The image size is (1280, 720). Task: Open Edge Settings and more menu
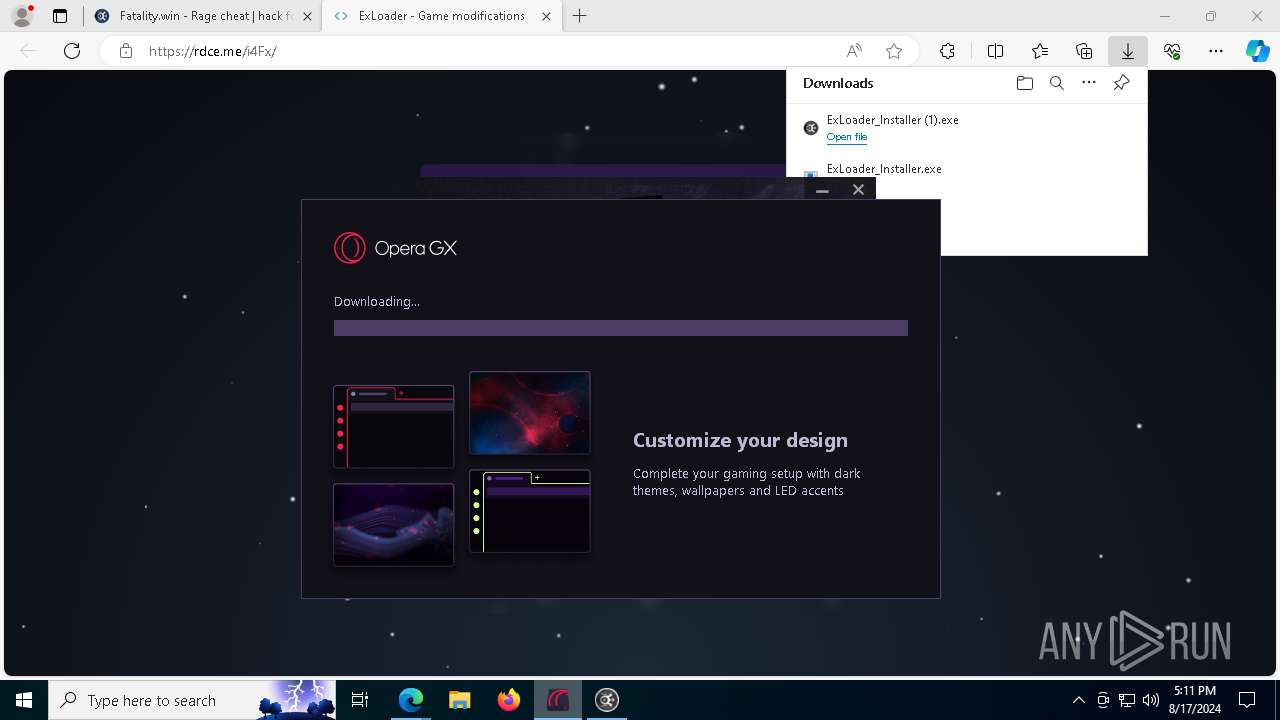tap(1216, 51)
